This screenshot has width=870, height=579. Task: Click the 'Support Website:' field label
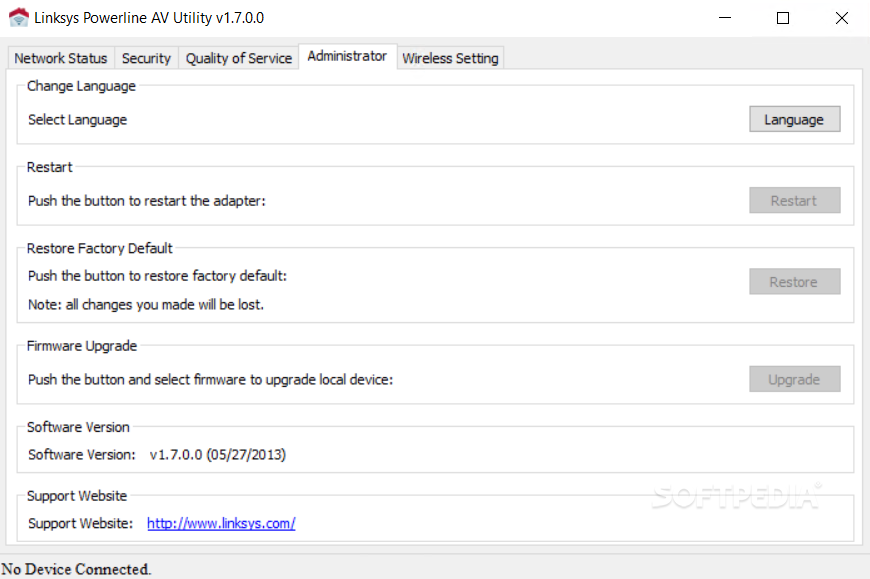click(x=80, y=523)
